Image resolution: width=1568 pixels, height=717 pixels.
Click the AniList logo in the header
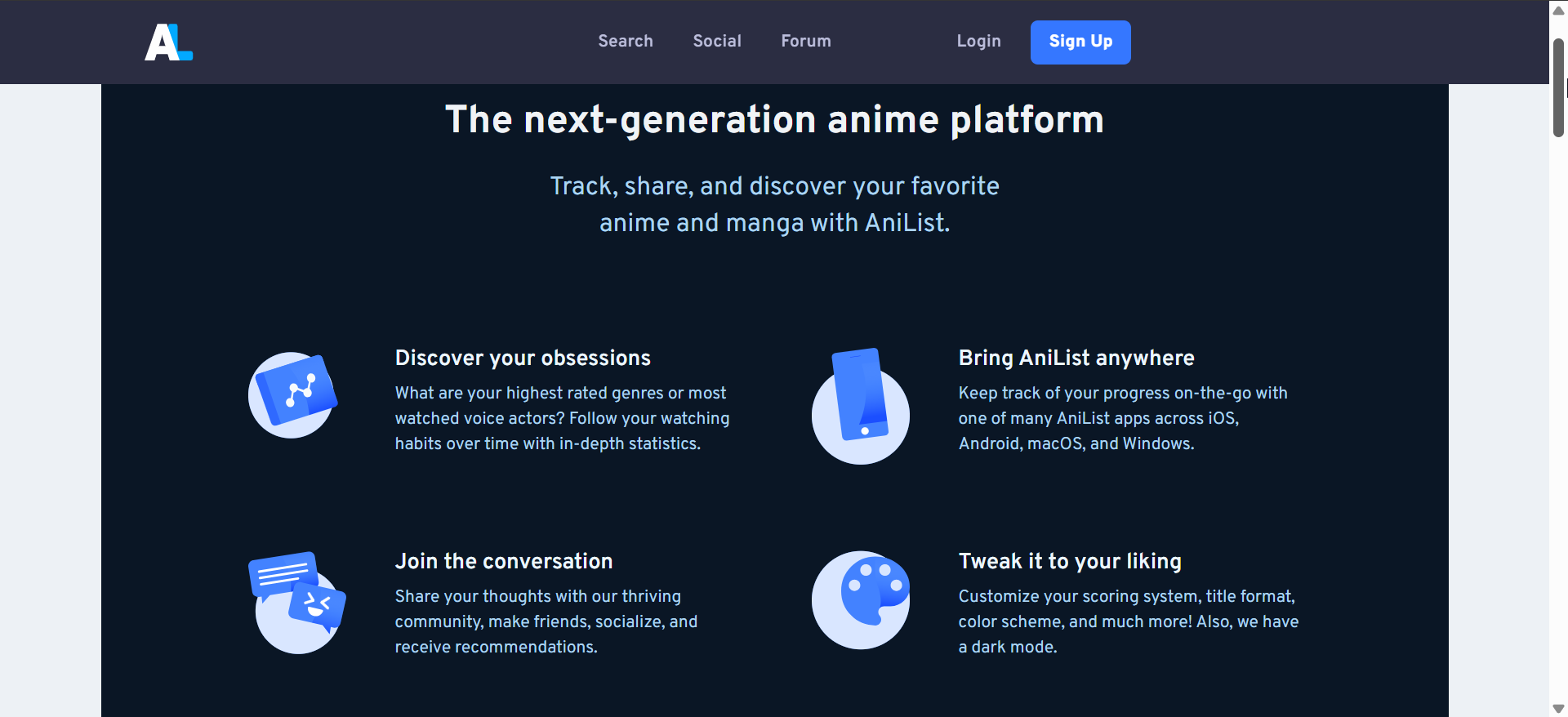coord(169,42)
